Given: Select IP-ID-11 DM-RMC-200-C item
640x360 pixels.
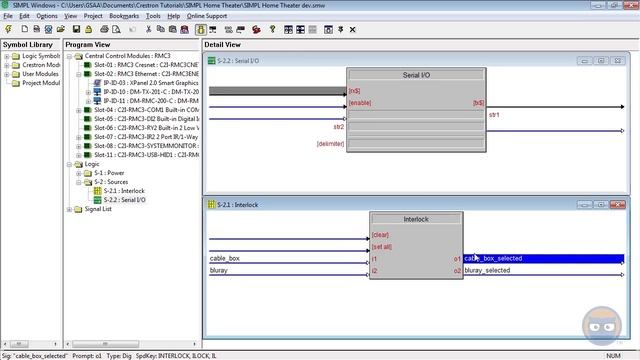Looking at the screenshot, I should [x=151, y=101].
